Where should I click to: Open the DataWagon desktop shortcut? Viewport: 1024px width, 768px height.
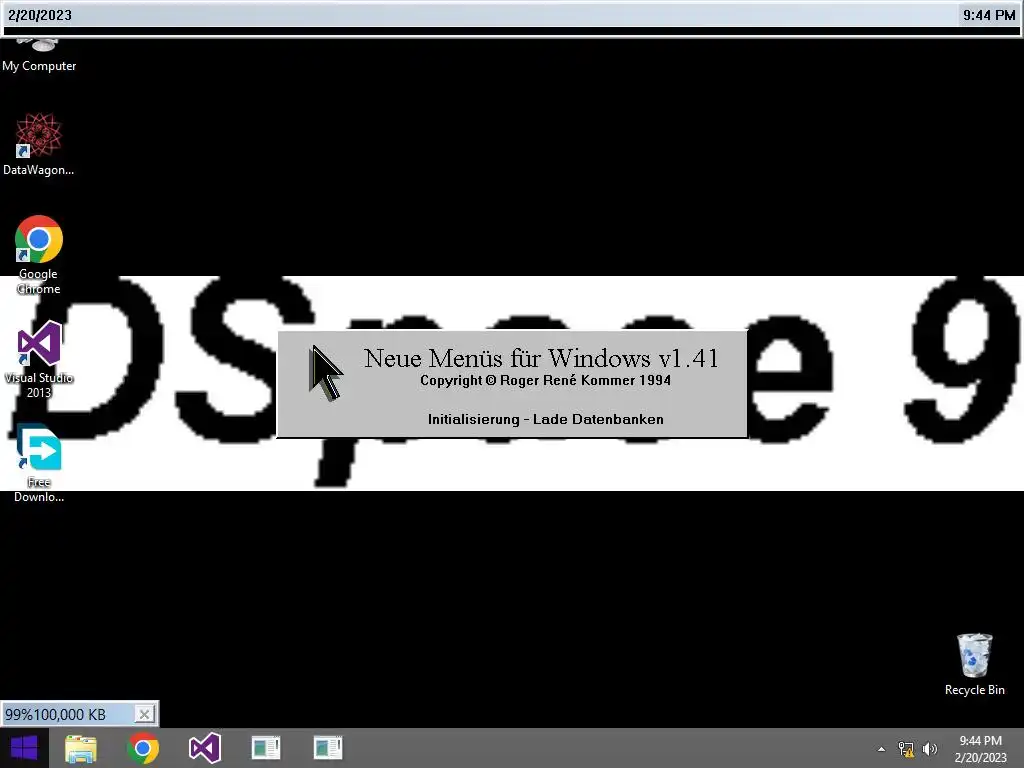point(39,144)
